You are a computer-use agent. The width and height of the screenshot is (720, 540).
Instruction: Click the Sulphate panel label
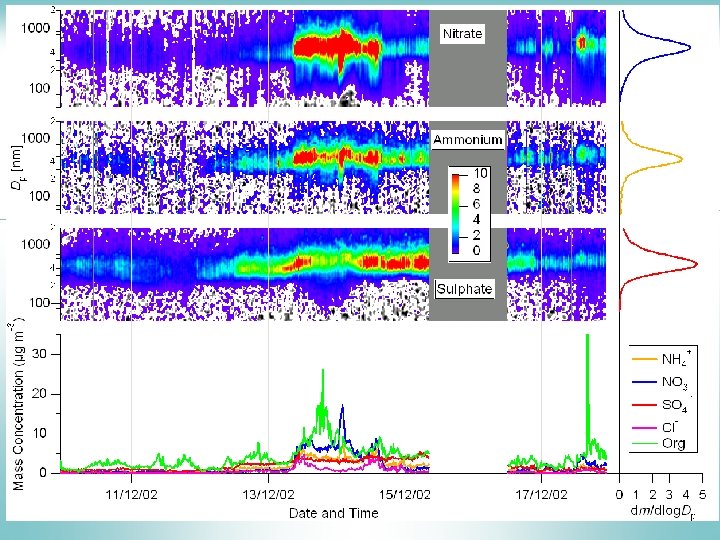(464, 289)
